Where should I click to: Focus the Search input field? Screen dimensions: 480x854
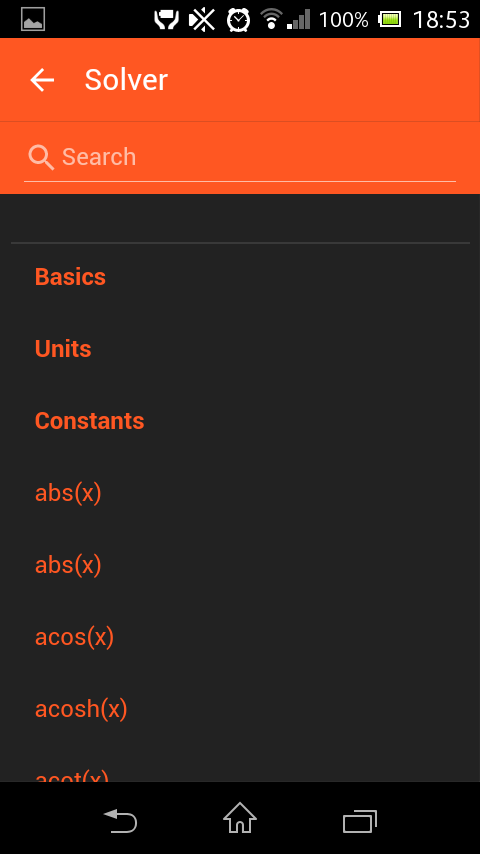[x=240, y=157]
